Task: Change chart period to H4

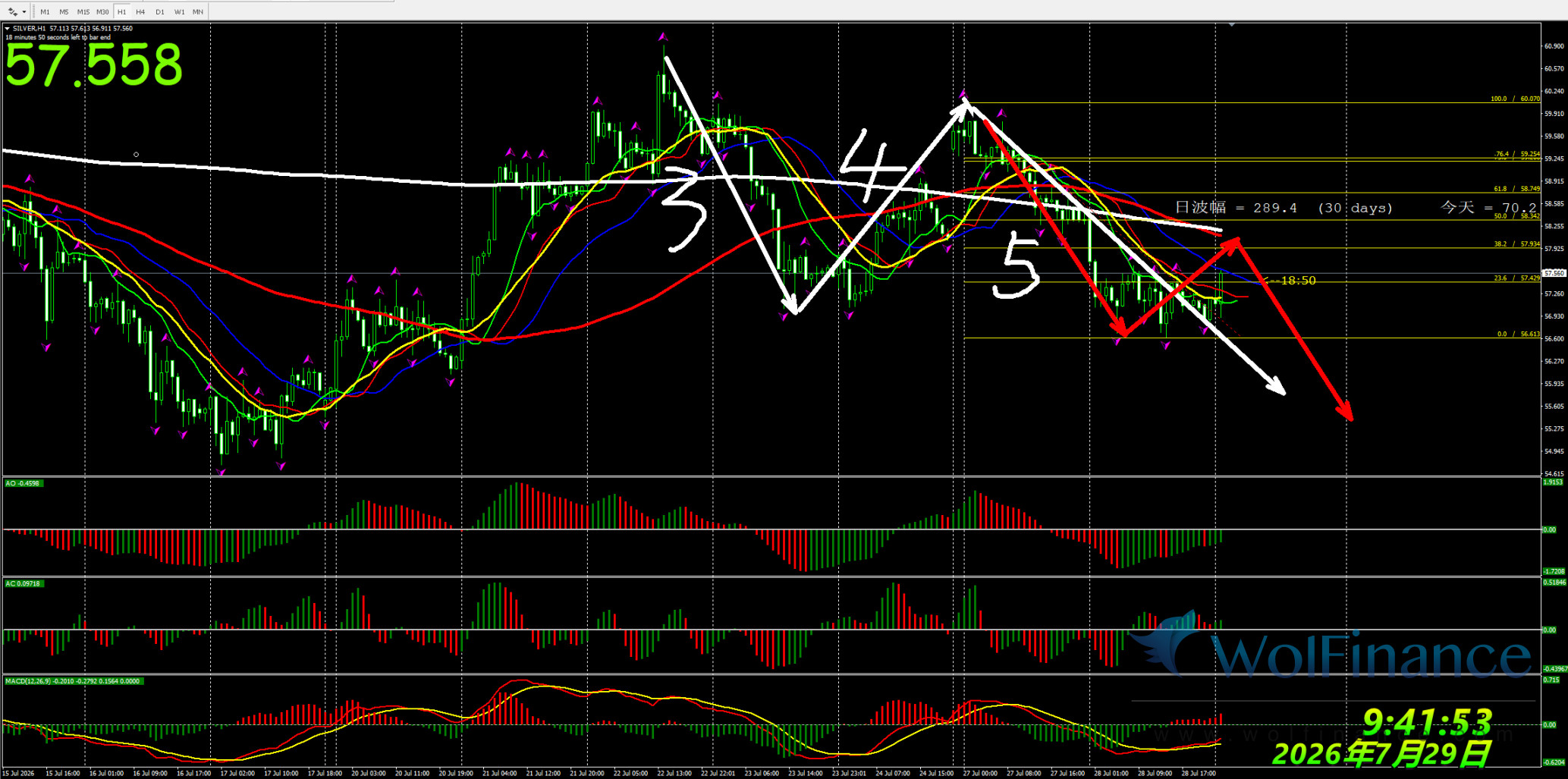Action: [x=140, y=11]
